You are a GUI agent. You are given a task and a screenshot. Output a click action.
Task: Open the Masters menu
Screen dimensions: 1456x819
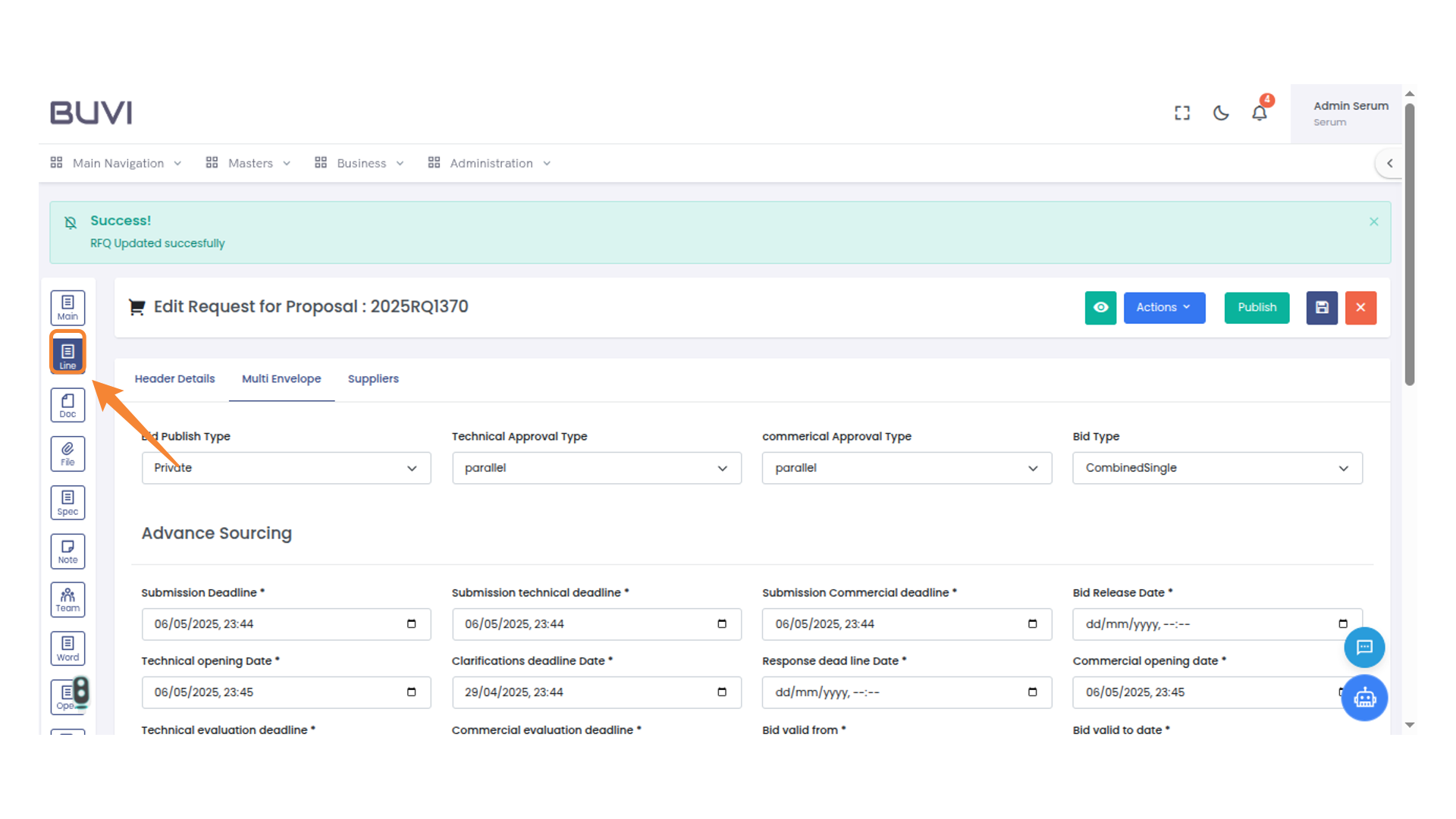click(x=249, y=163)
